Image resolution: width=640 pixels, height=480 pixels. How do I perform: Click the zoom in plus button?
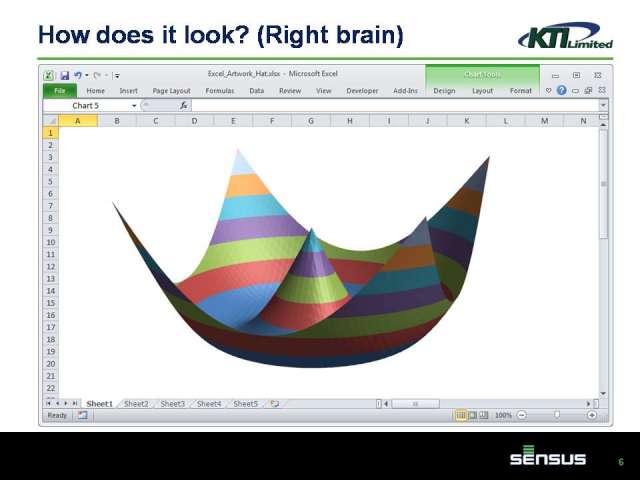coord(591,415)
